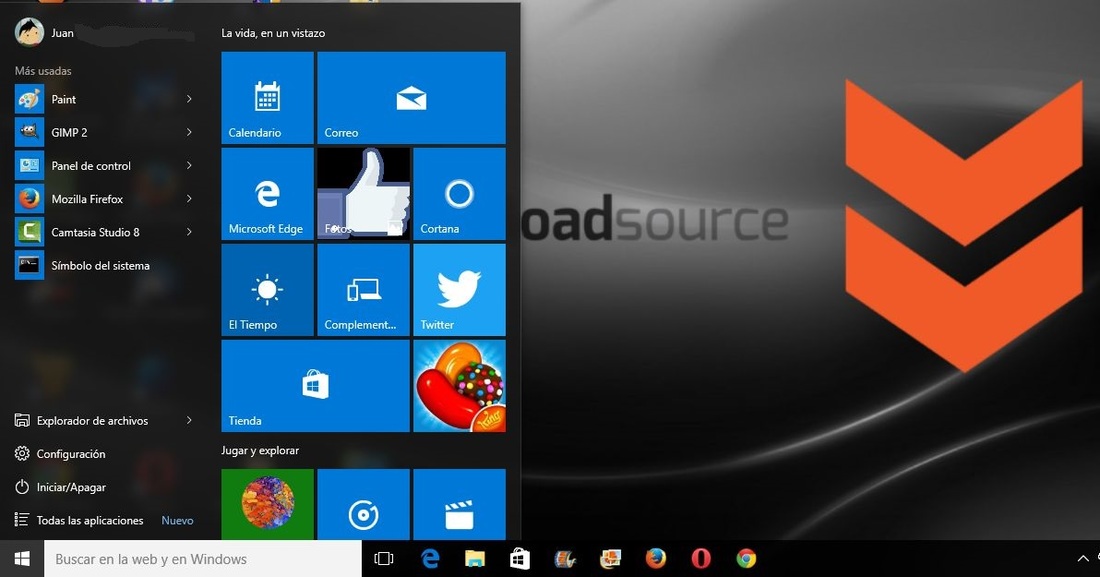Open the Tienda store tile
Viewport: 1100px width, 577px height.
[x=316, y=386]
